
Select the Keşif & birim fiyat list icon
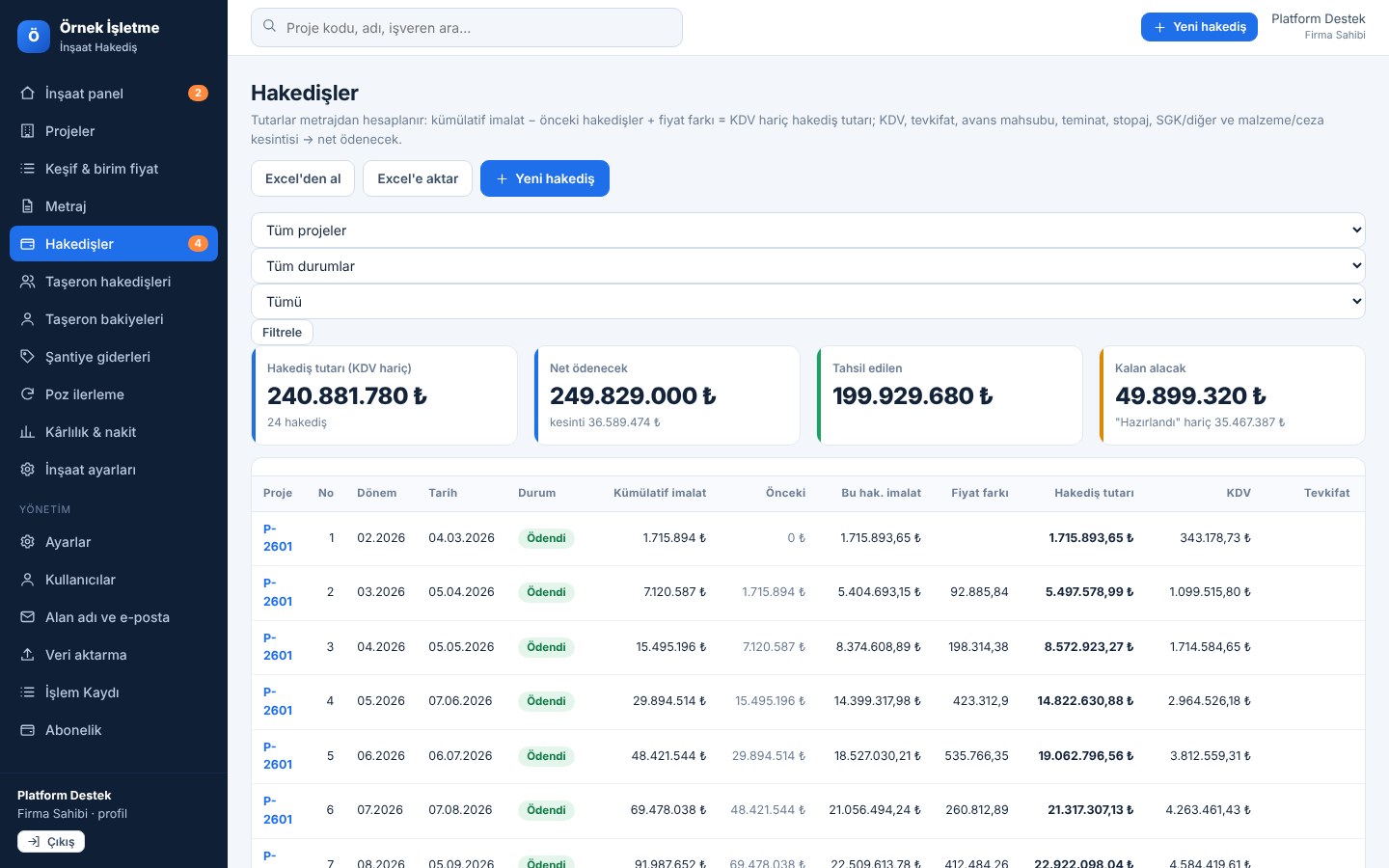point(27,169)
